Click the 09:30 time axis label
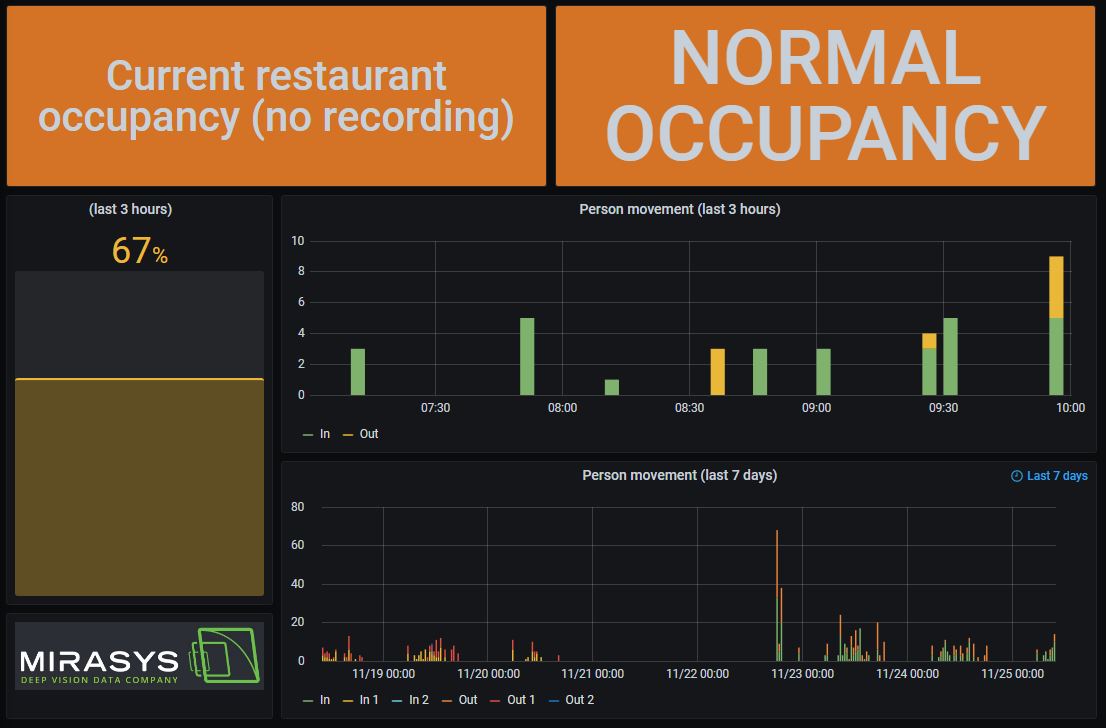The width and height of the screenshot is (1106, 728). tap(943, 408)
